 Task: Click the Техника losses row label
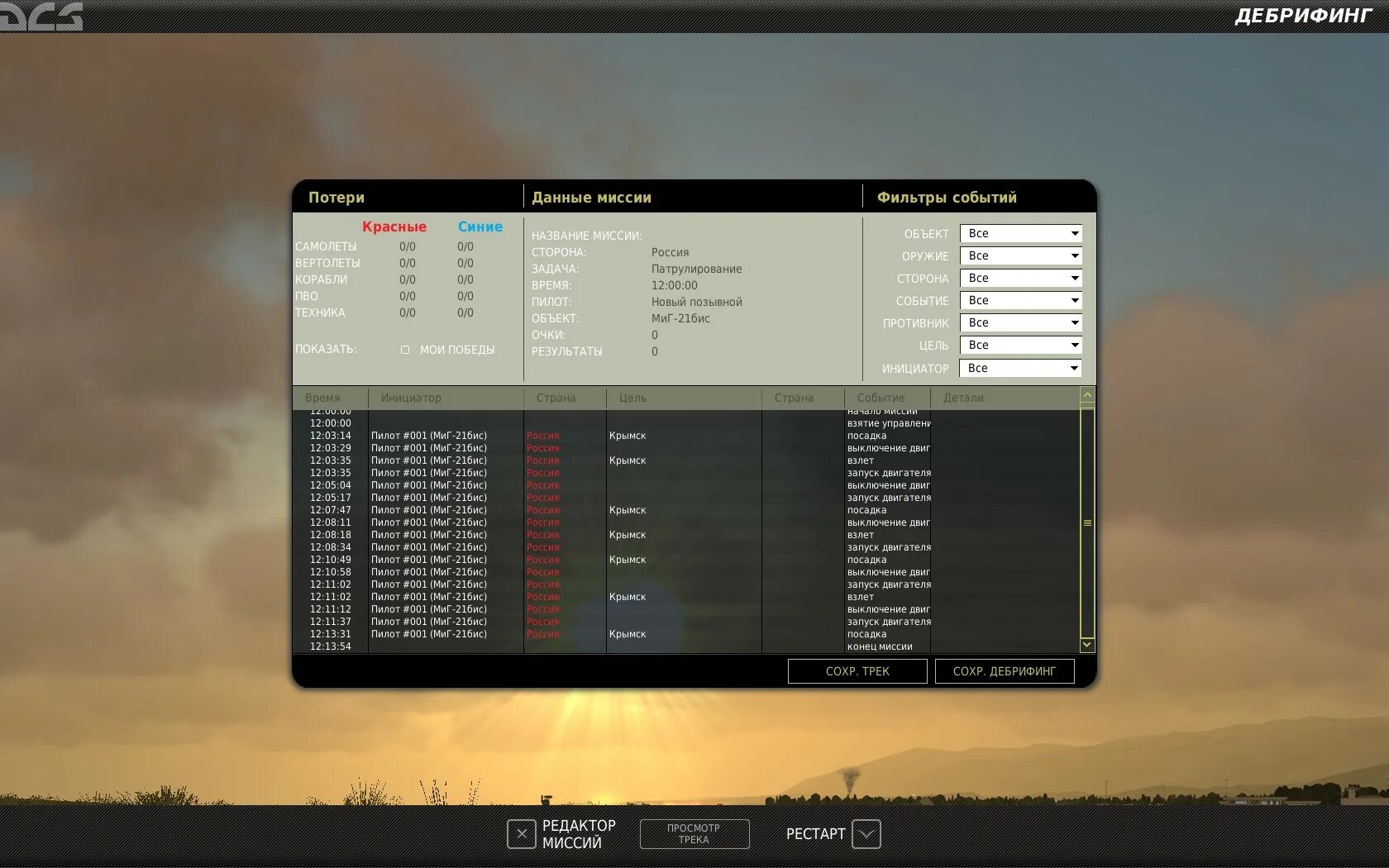click(320, 312)
